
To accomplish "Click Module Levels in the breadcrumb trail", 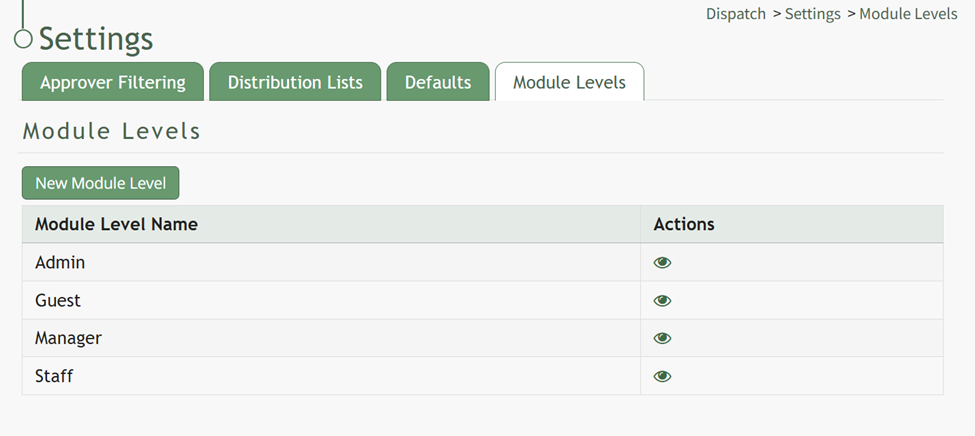I will [x=908, y=14].
